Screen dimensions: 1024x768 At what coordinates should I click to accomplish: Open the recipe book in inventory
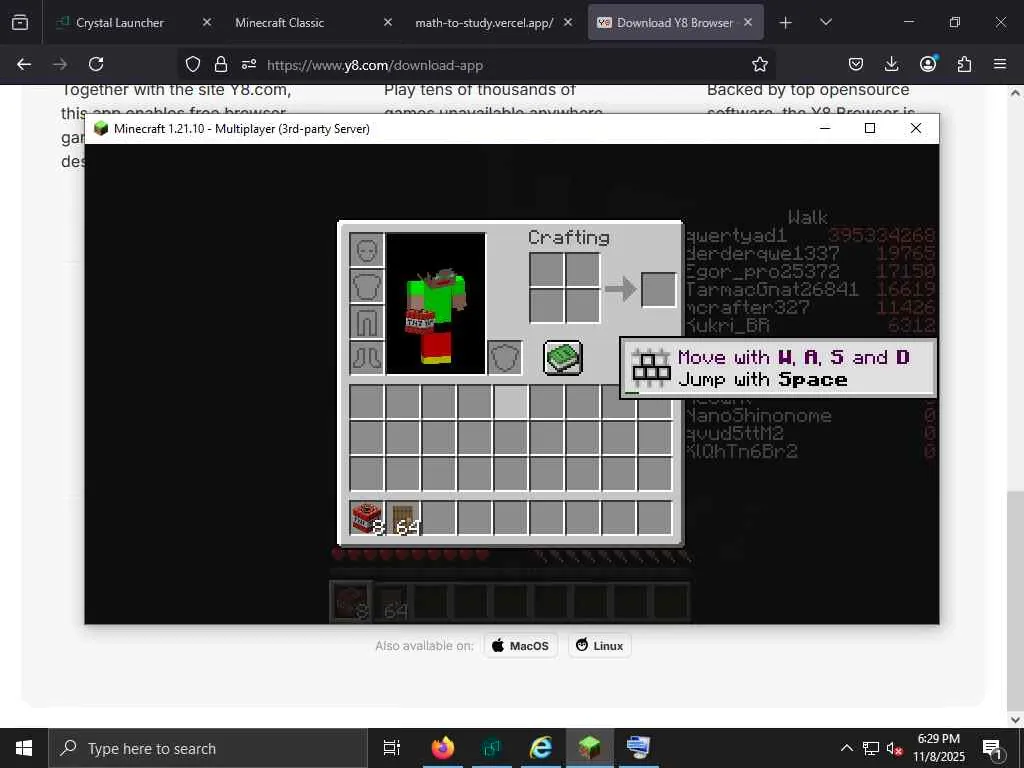(562, 358)
